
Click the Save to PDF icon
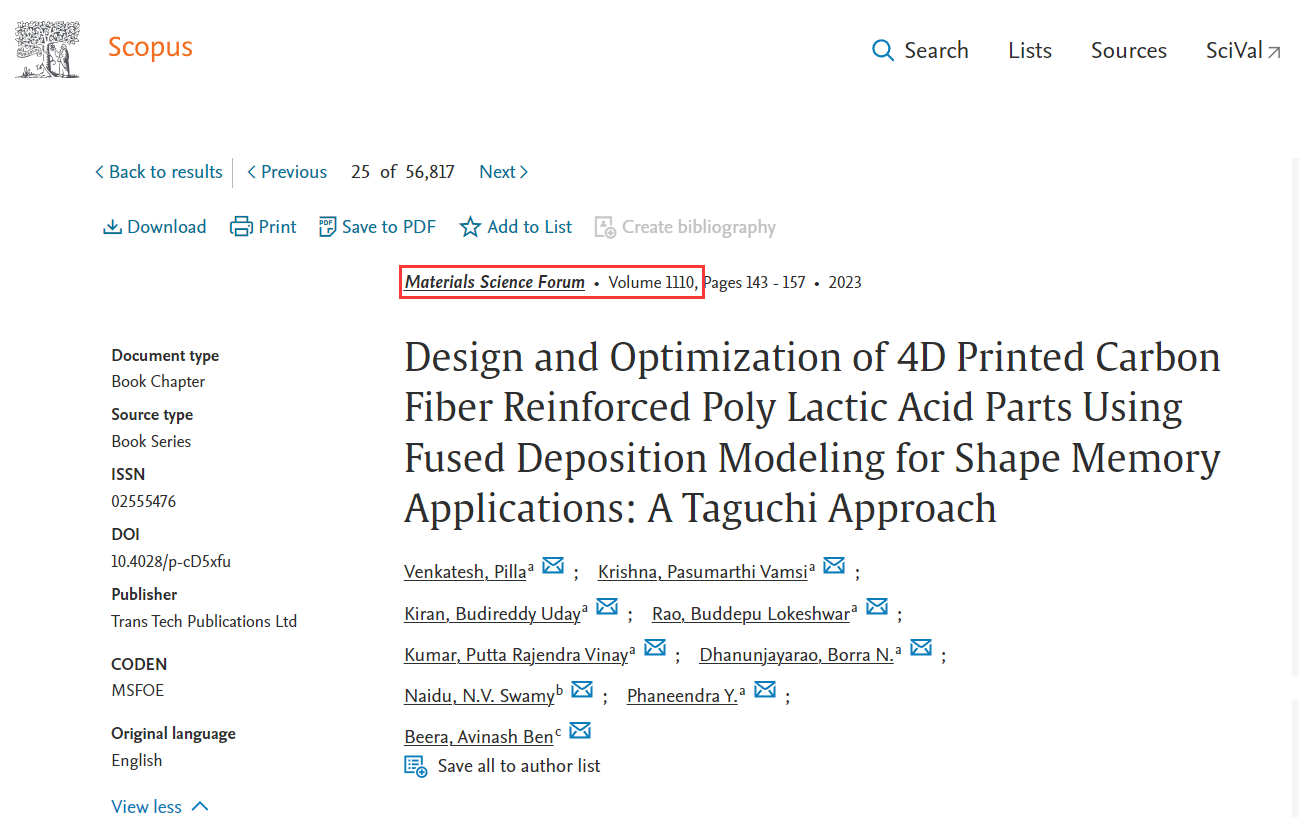coord(327,227)
